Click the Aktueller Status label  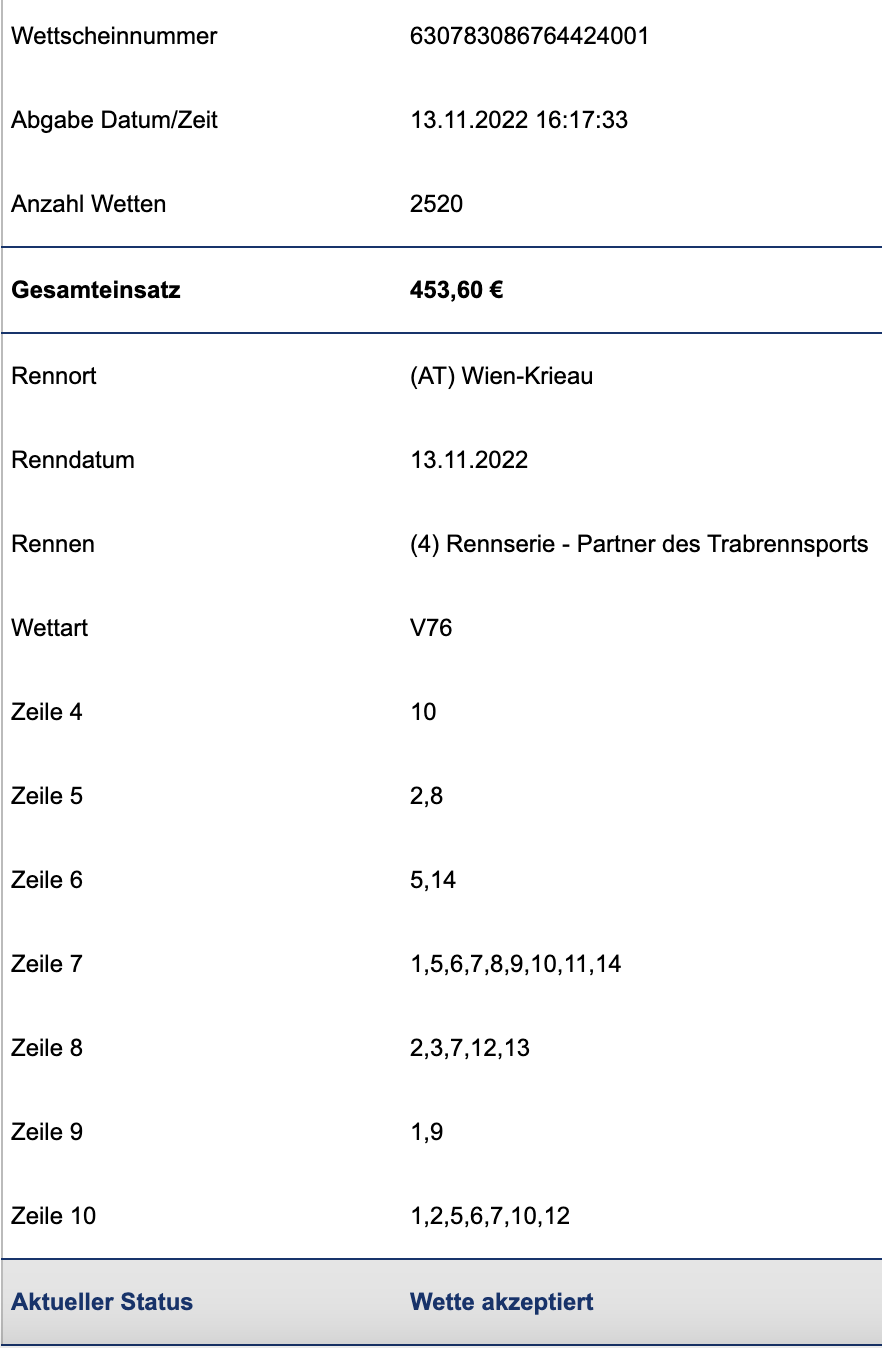pyautogui.click(x=102, y=1302)
